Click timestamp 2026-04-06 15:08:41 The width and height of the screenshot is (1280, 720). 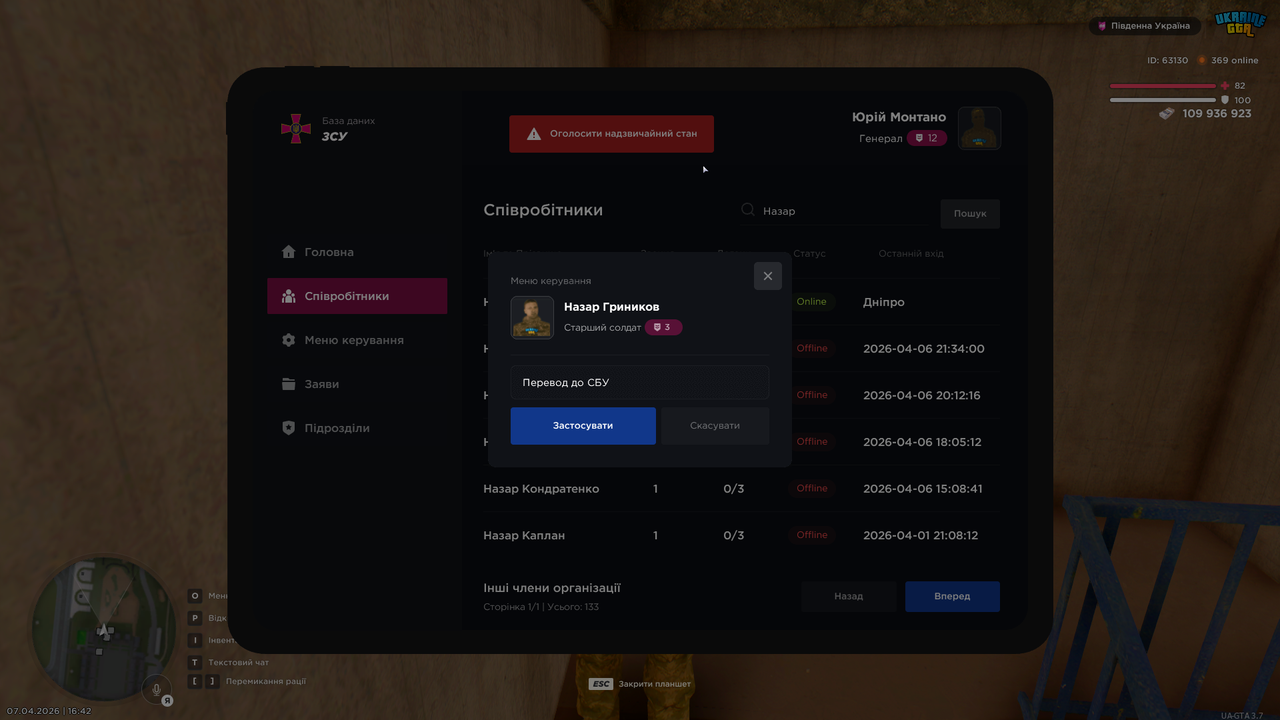click(x=923, y=489)
